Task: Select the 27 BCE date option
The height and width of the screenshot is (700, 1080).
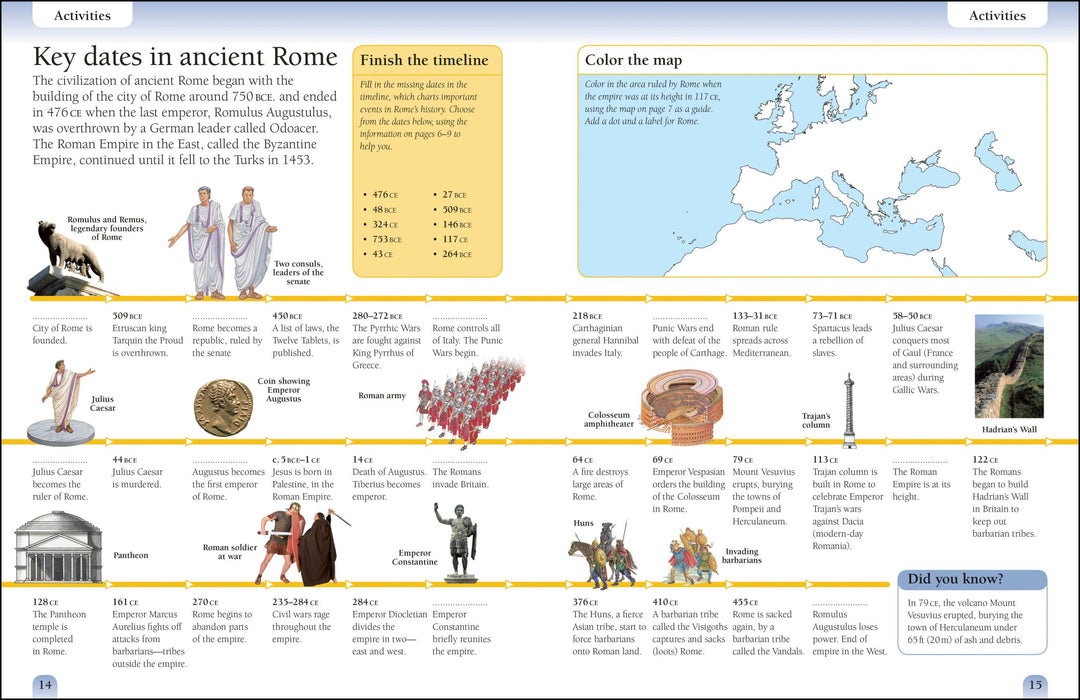Action: pos(455,195)
